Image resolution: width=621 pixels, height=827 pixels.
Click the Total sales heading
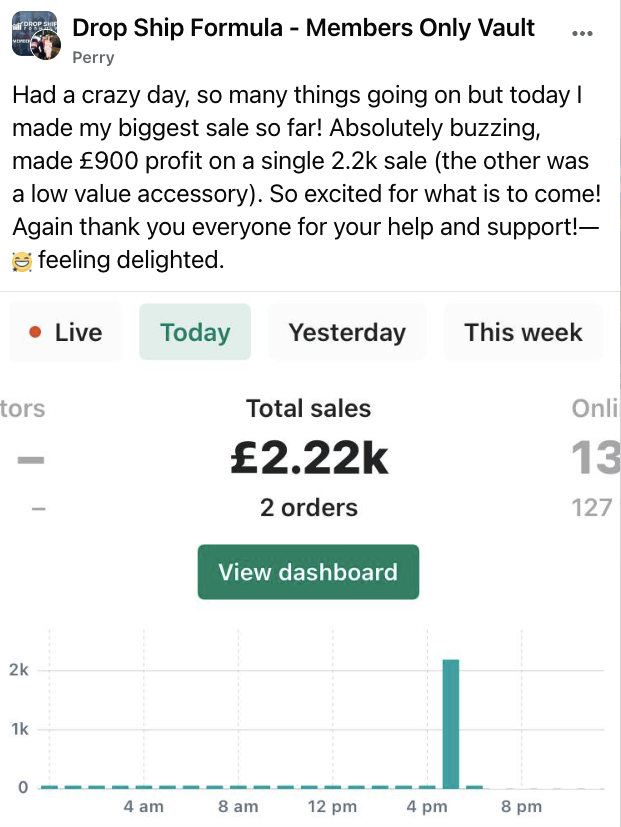click(309, 408)
